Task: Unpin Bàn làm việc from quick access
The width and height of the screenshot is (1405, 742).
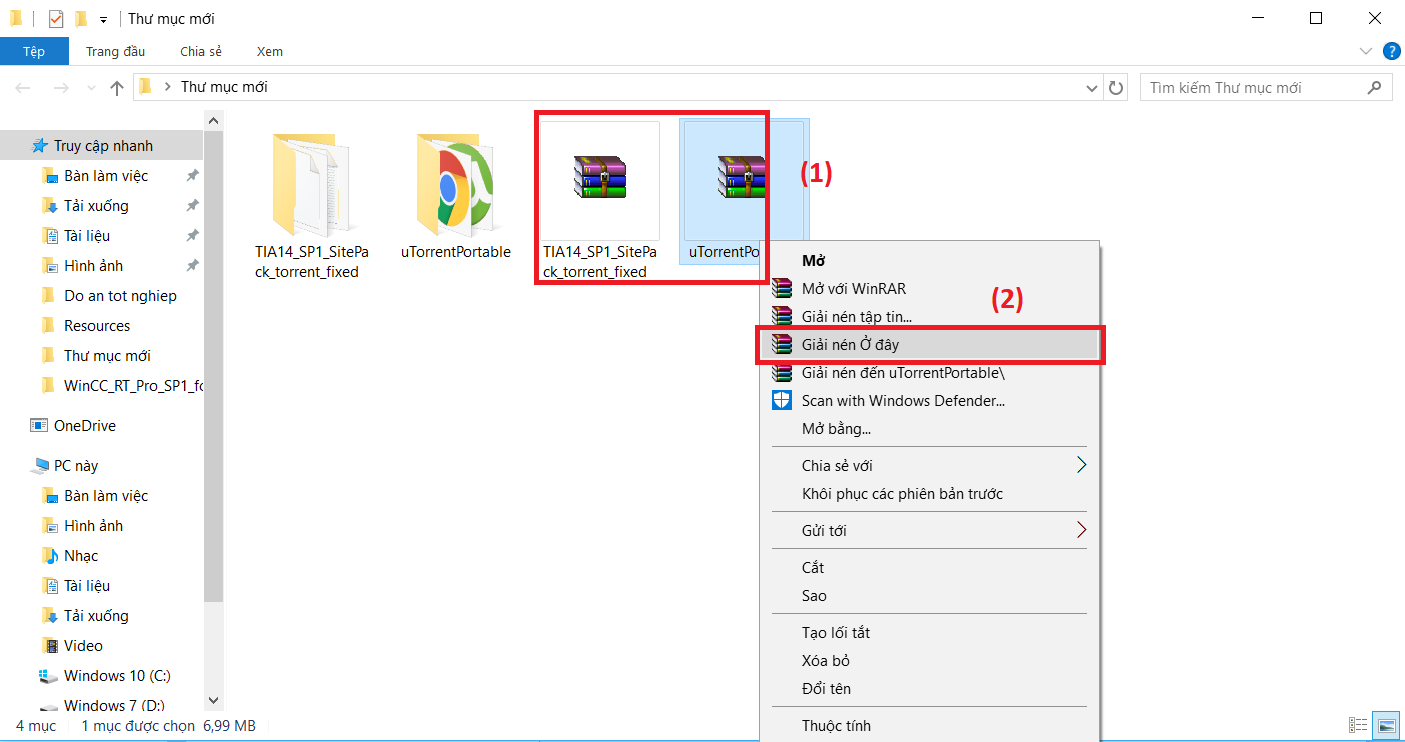Action: [x=192, y=176]
